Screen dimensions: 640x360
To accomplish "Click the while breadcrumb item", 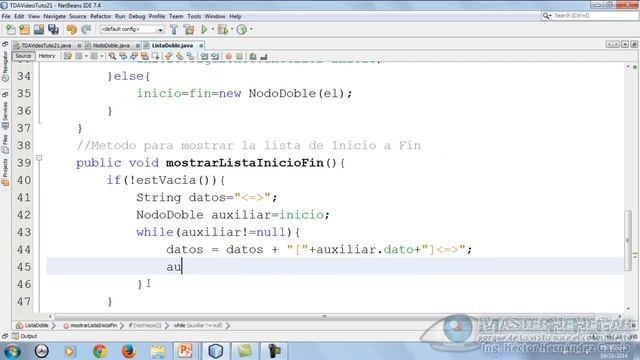I will [x=198, y=325].
